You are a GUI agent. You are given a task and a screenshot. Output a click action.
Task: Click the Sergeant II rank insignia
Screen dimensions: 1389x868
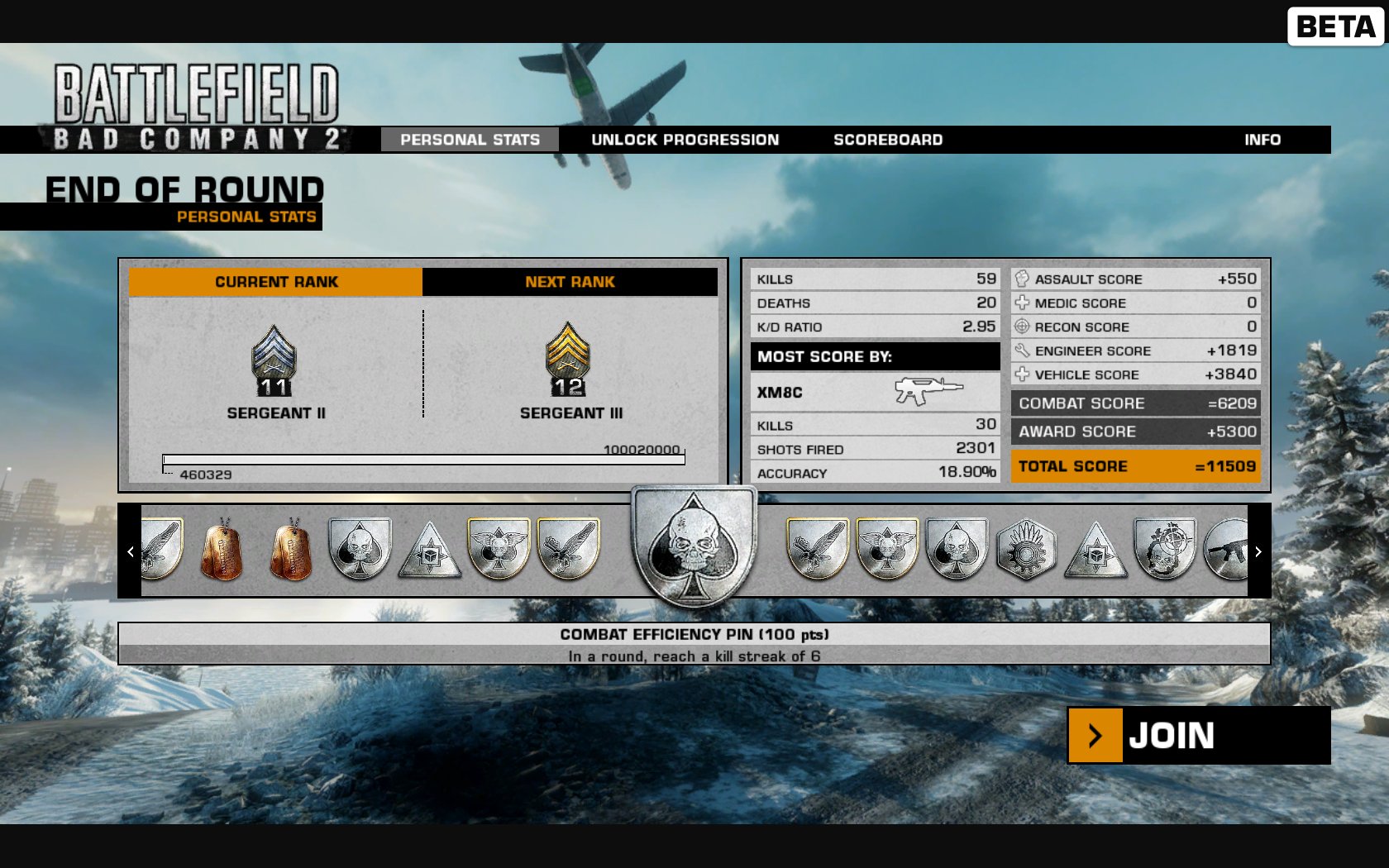274,361
